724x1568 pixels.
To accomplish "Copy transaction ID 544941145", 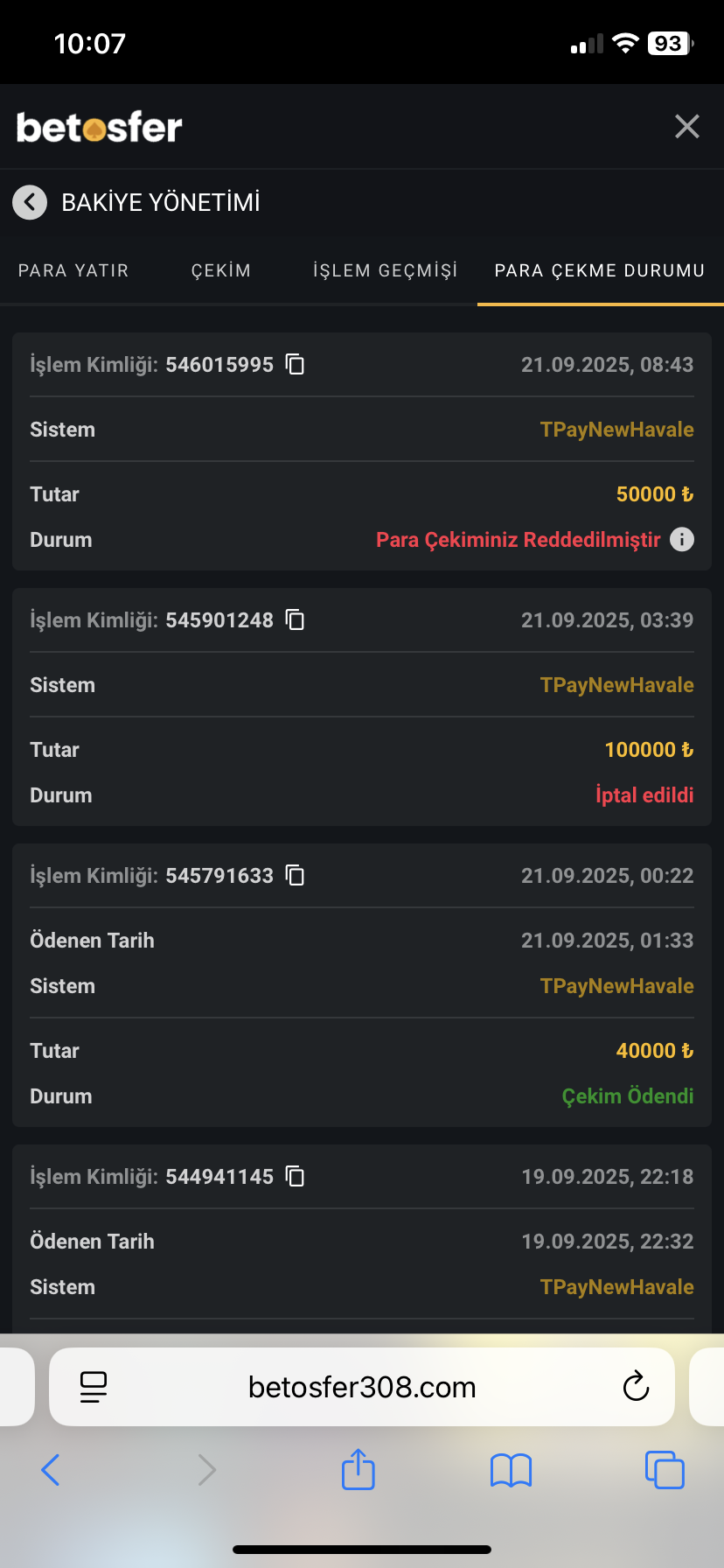I will [x=296, y=1177].
